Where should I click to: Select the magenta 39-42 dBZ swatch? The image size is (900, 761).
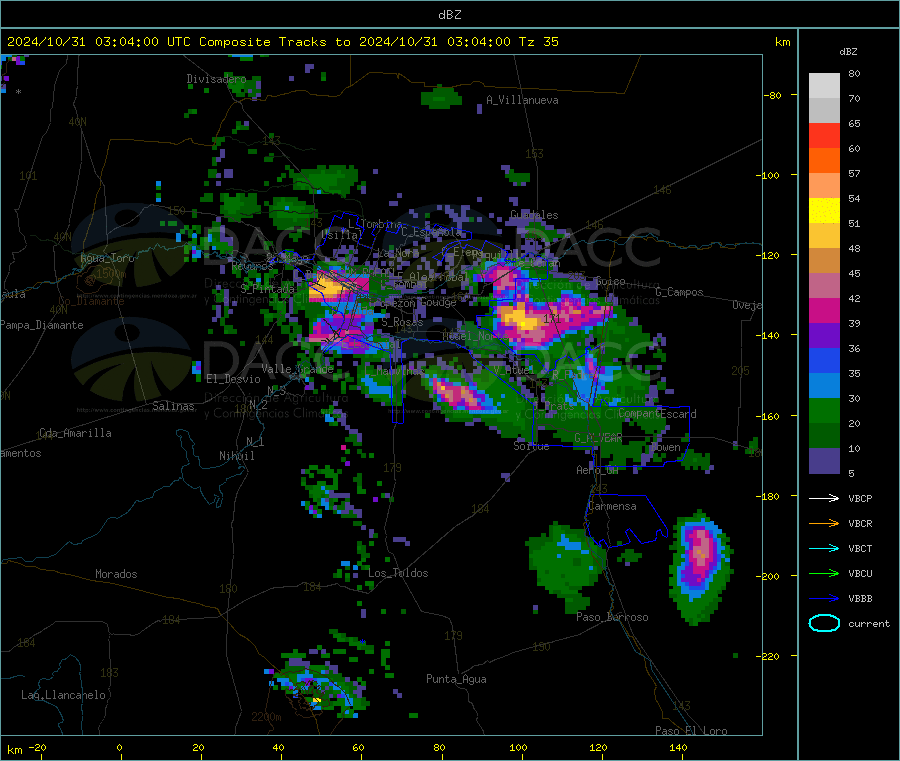(824, 310)
